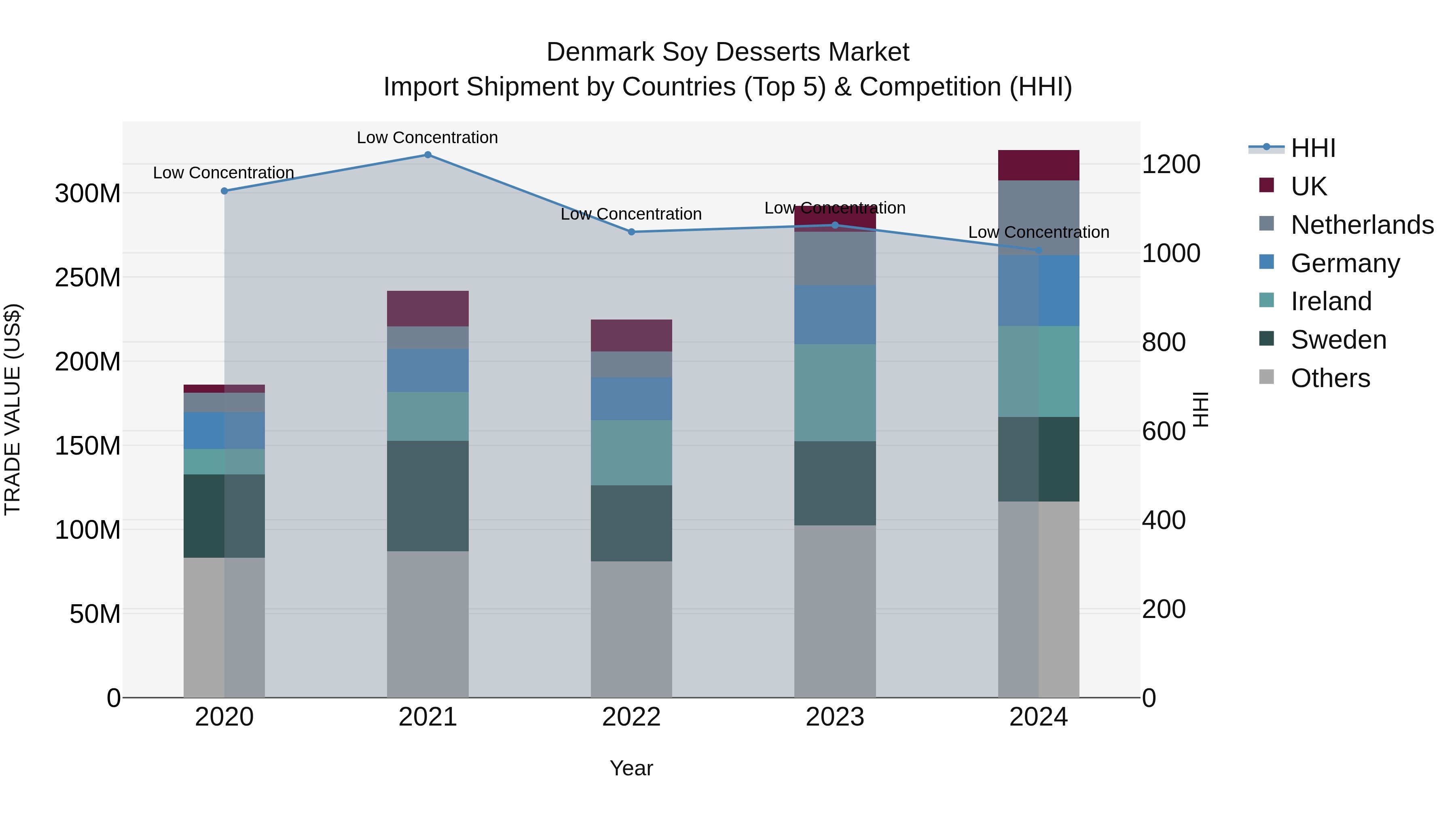Click the 2021 Low Concentration annotation
Image resolution: width=1456 pixels, height=819 pixels.
click(x=427, y=138)
